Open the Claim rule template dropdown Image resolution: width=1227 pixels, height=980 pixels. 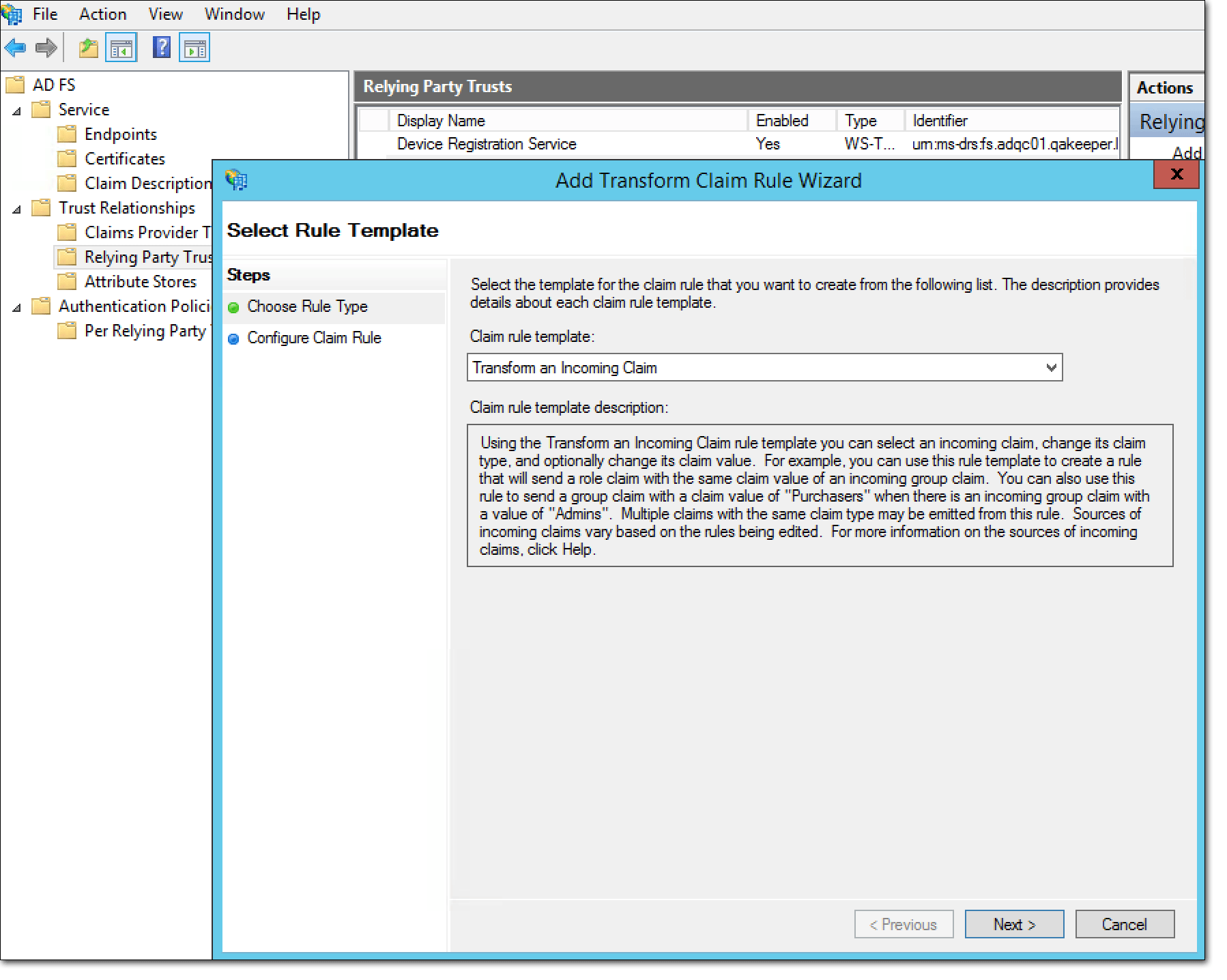point(1050,367)
